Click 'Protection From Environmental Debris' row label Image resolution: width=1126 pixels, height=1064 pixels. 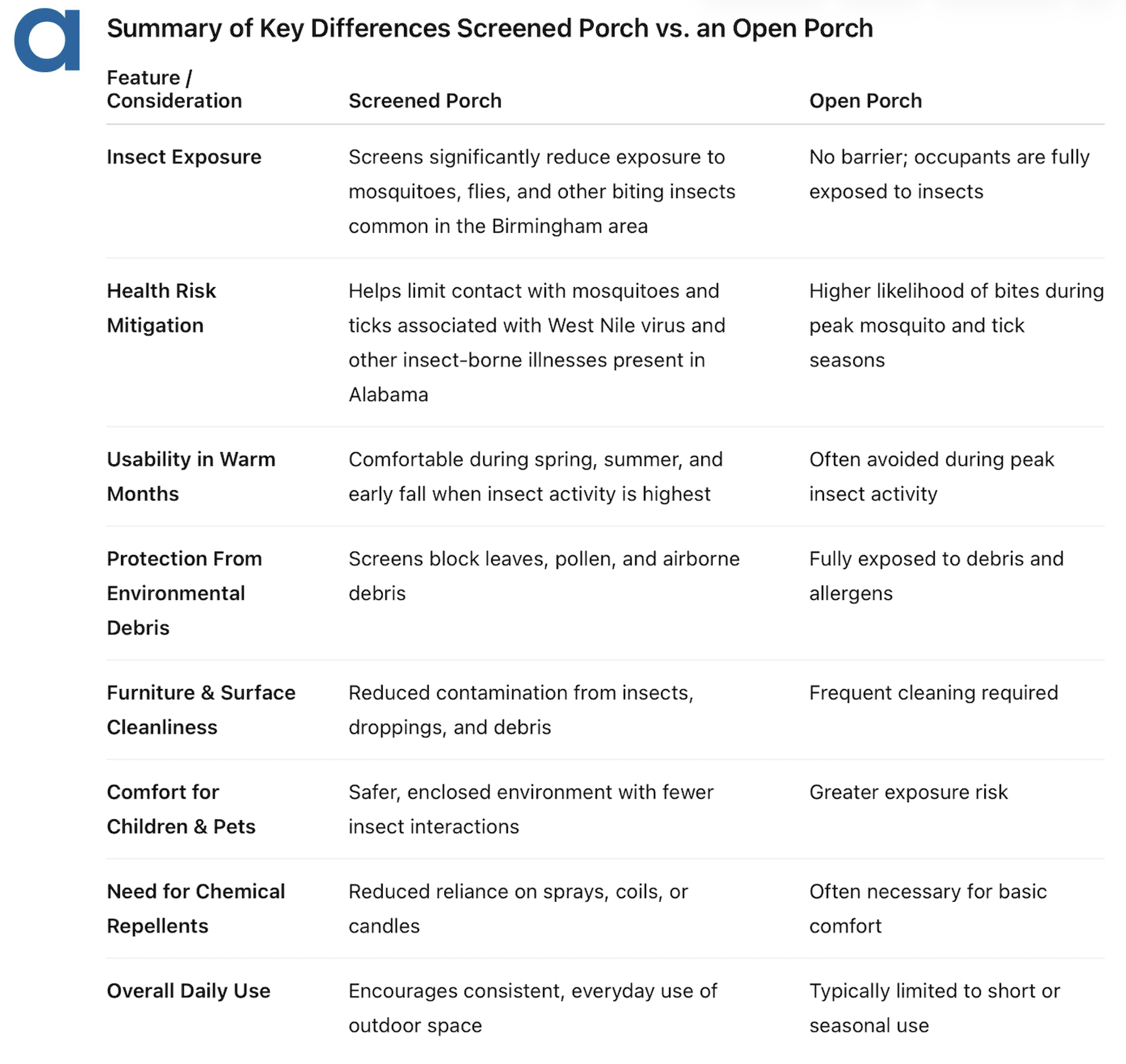pyautogui.click(x=183, y=593)
